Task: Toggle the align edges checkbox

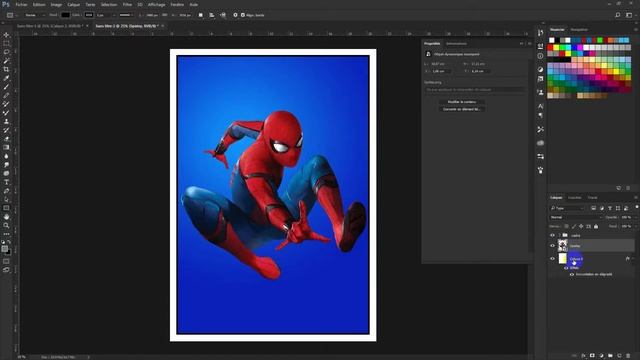Action: 243,15
